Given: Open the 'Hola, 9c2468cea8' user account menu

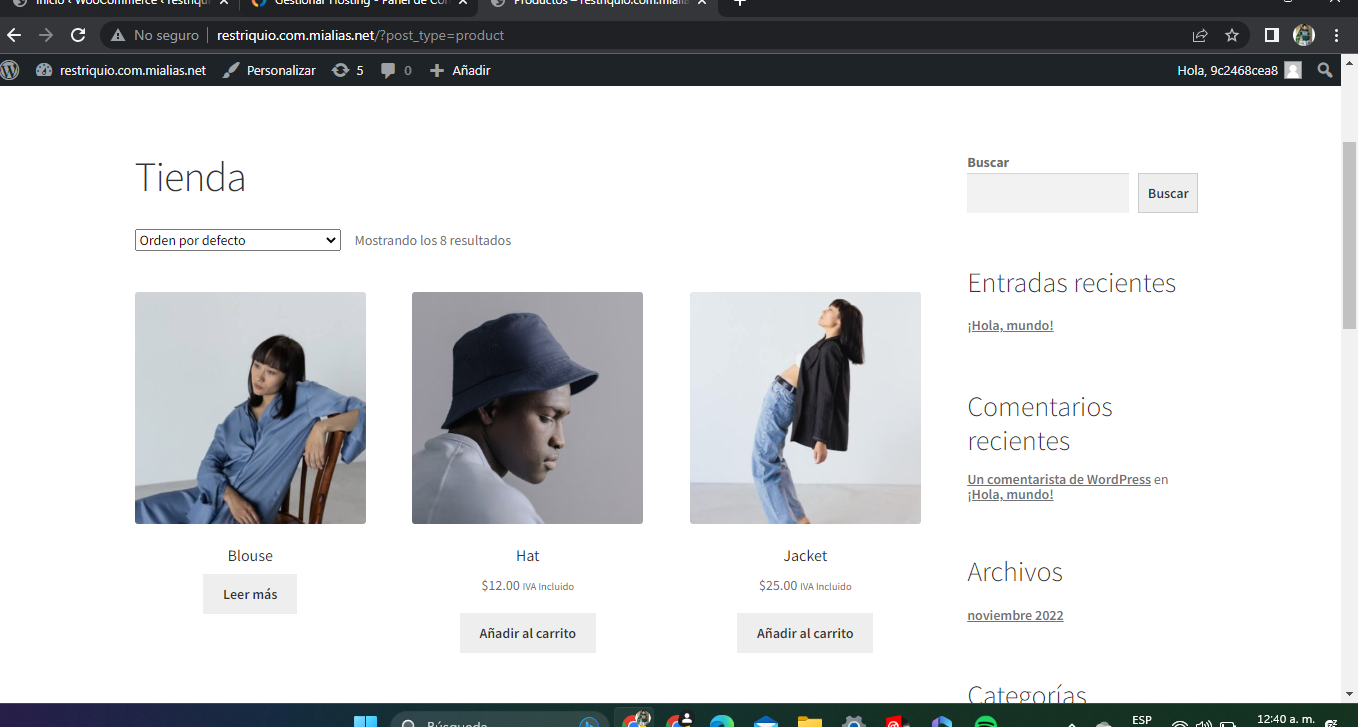Looking at the screenshot, I should (1240, 70).
